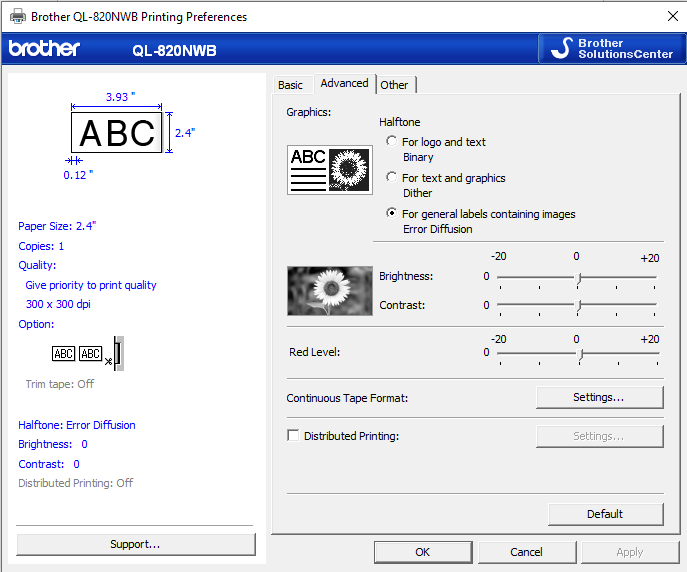Click the brother logo in the banner

tap(44, 48)
